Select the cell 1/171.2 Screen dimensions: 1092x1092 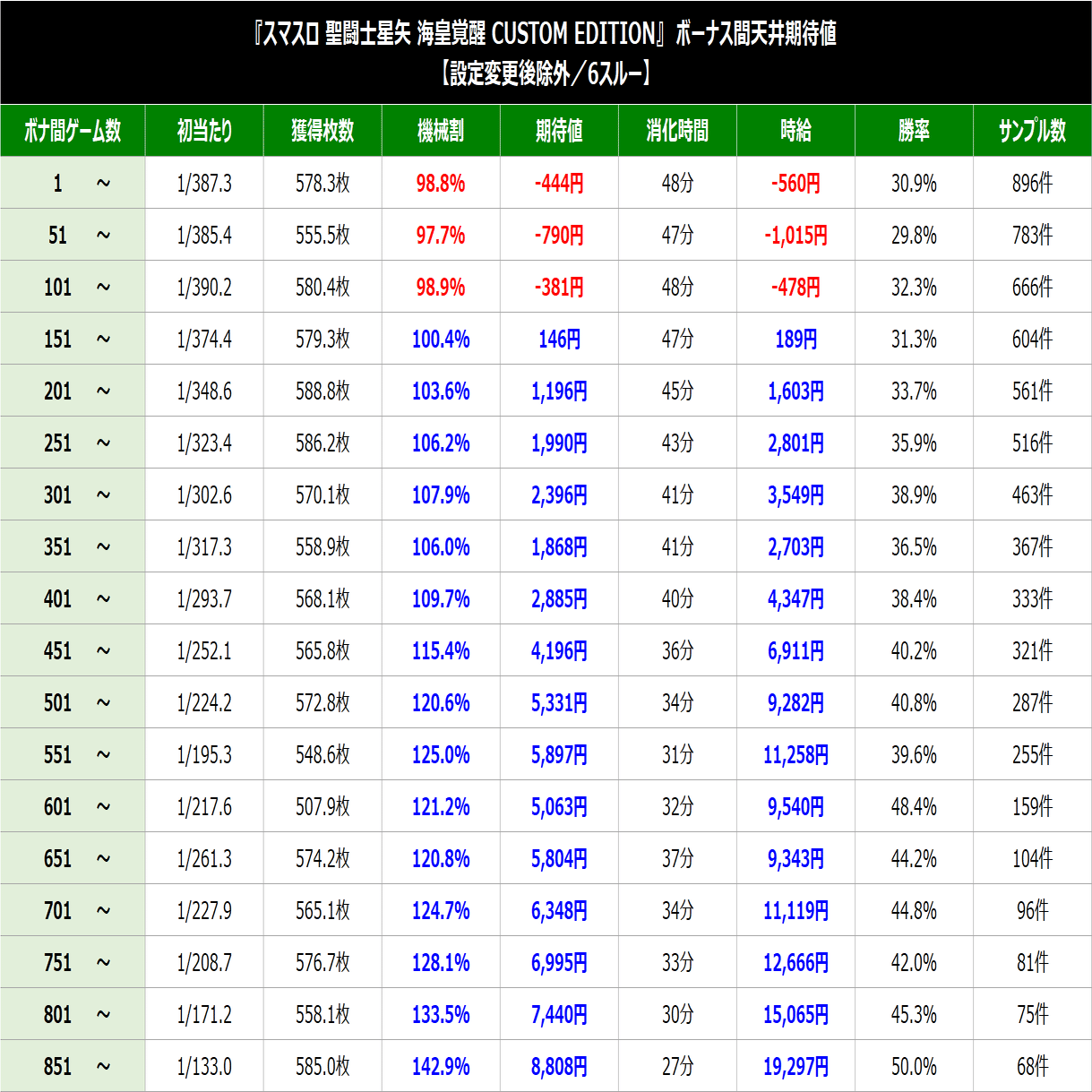(204, 1015)
